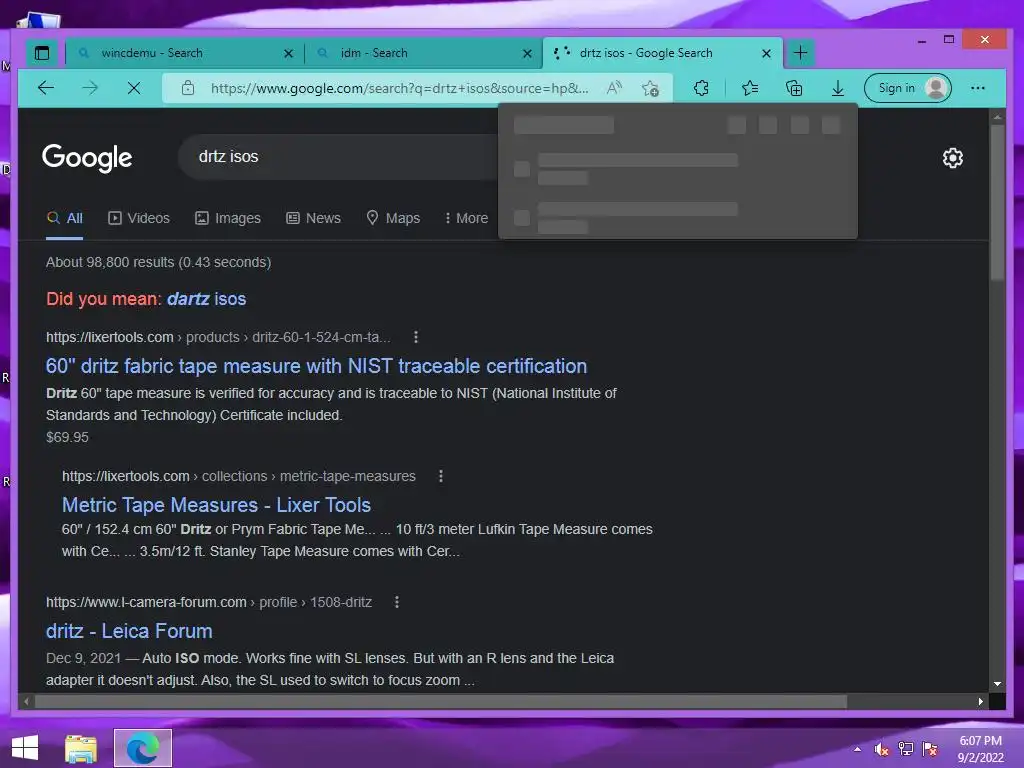Viewport: 1024px width, 768px height.
Task: Open Edge Settings and more menu
Action: pos(978,88)
